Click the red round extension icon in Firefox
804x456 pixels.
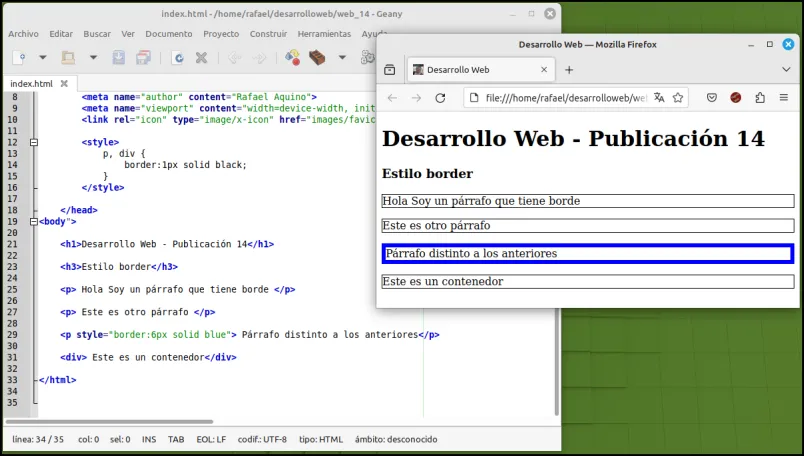point(735,97)
